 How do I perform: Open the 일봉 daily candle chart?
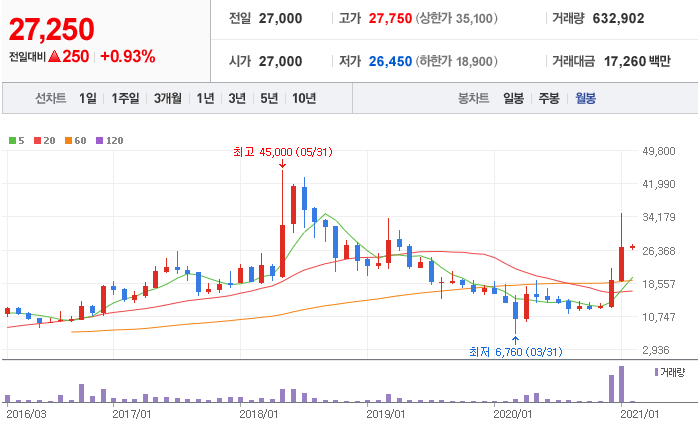coord(513,98)
